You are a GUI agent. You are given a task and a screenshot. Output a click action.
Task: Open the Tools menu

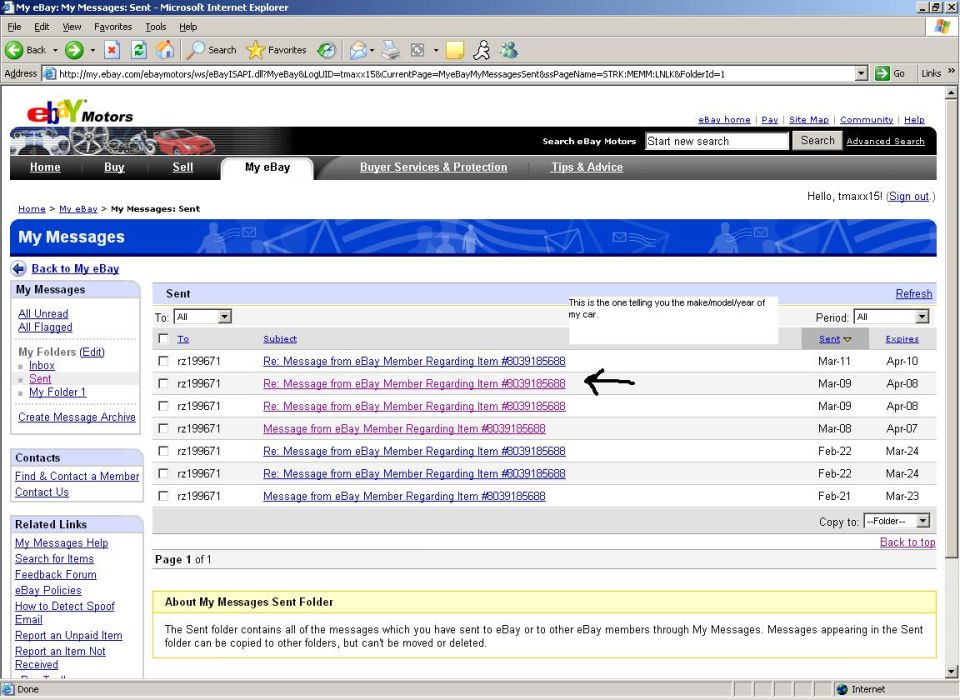[156, 27]
